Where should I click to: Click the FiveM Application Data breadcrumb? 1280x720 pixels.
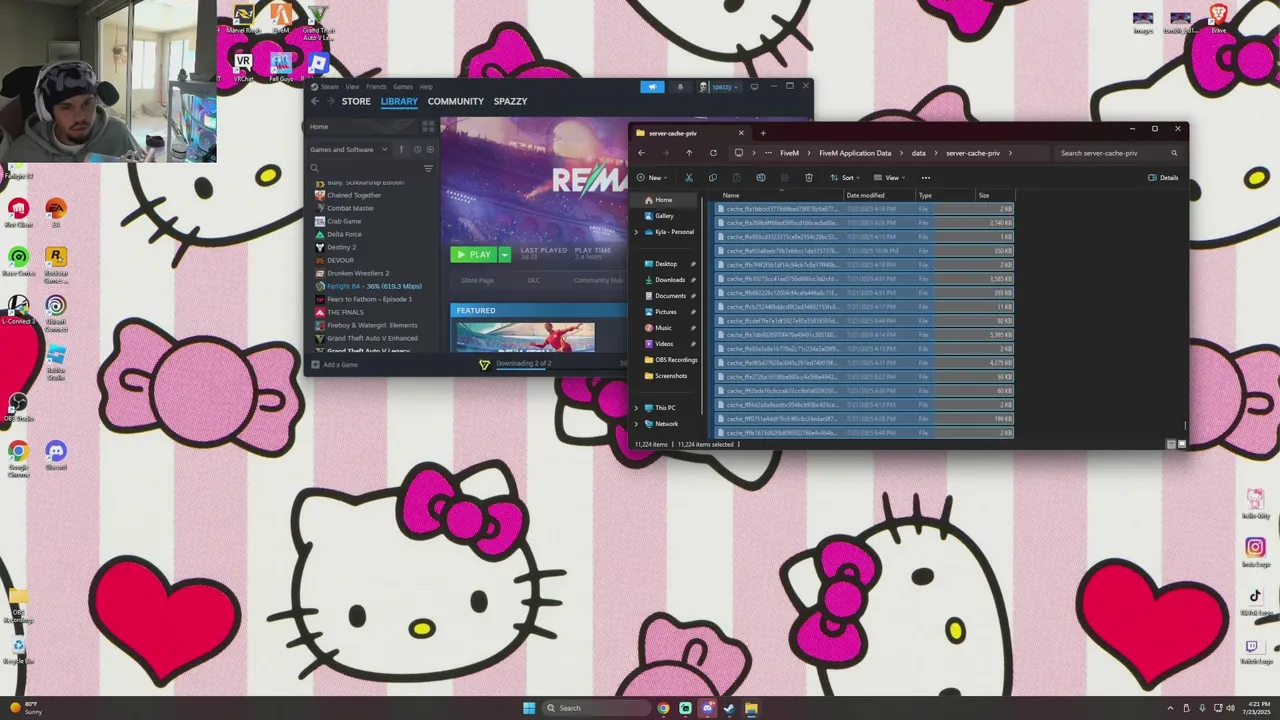[855, 153]
